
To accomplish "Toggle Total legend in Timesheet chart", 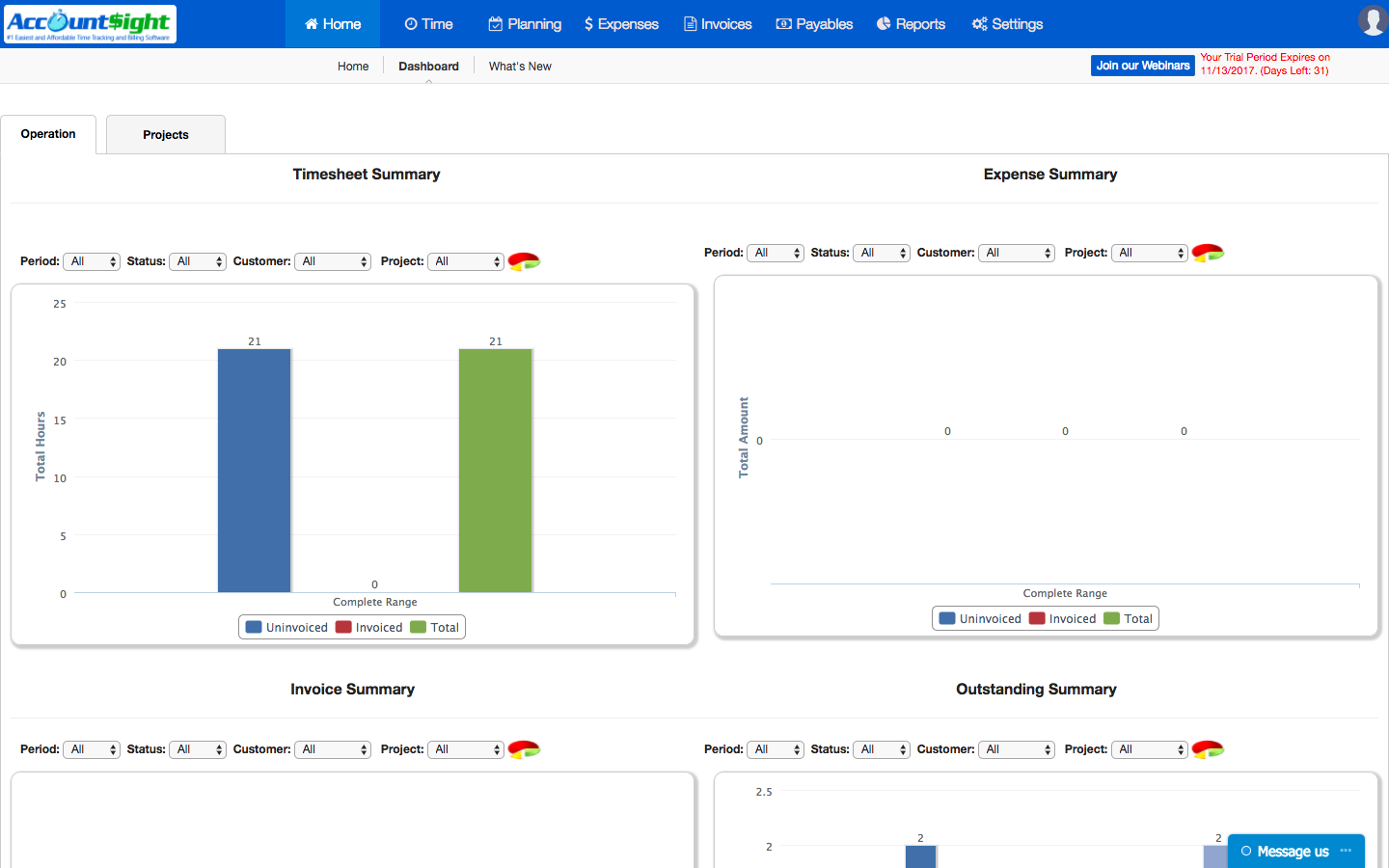I will (435, 627).
